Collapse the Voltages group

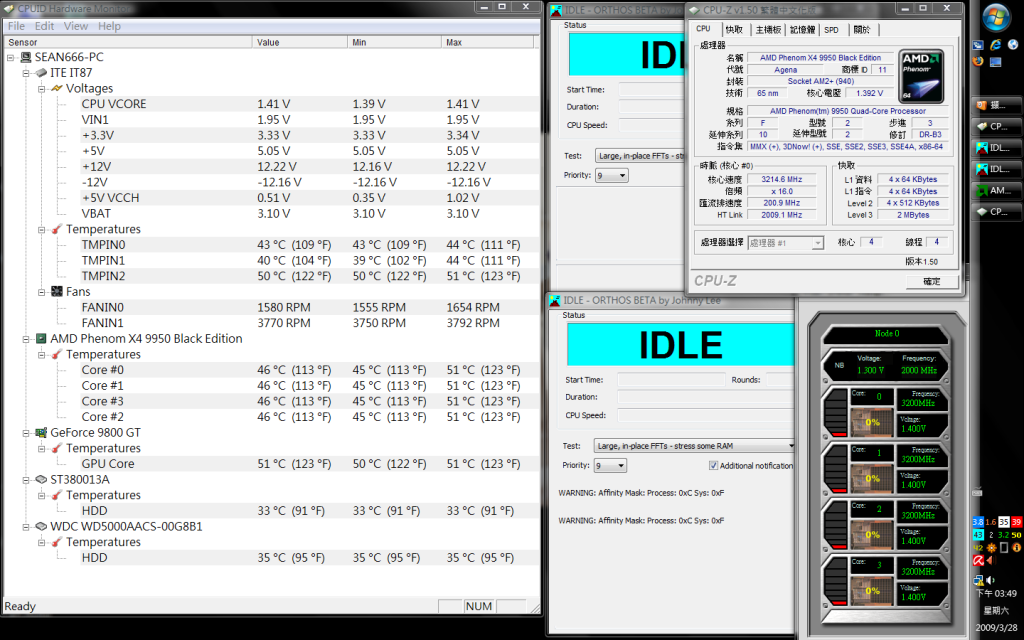point(42,89)
